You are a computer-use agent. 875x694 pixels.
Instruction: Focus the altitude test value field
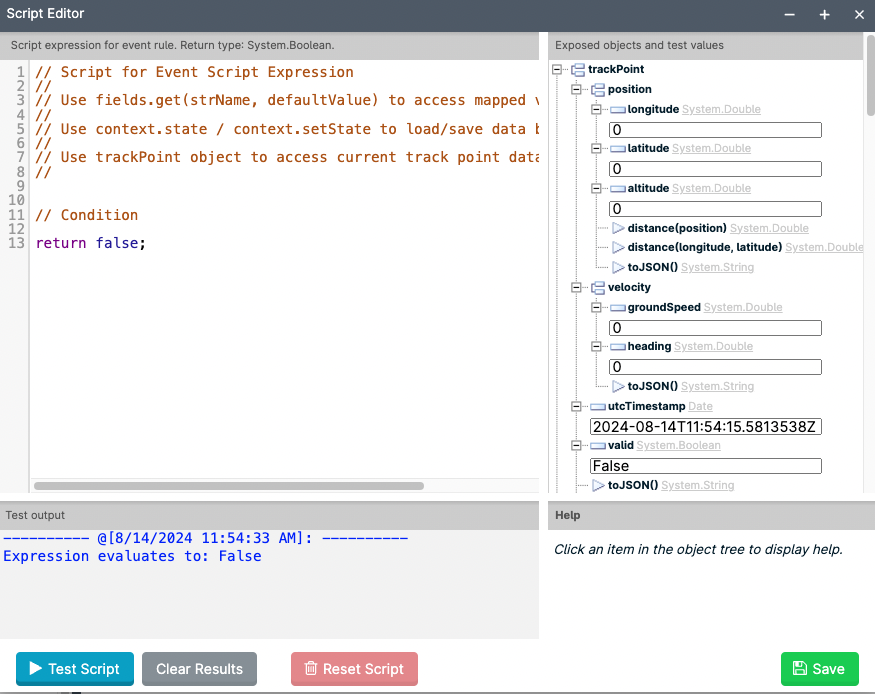(x=715, y=209)
